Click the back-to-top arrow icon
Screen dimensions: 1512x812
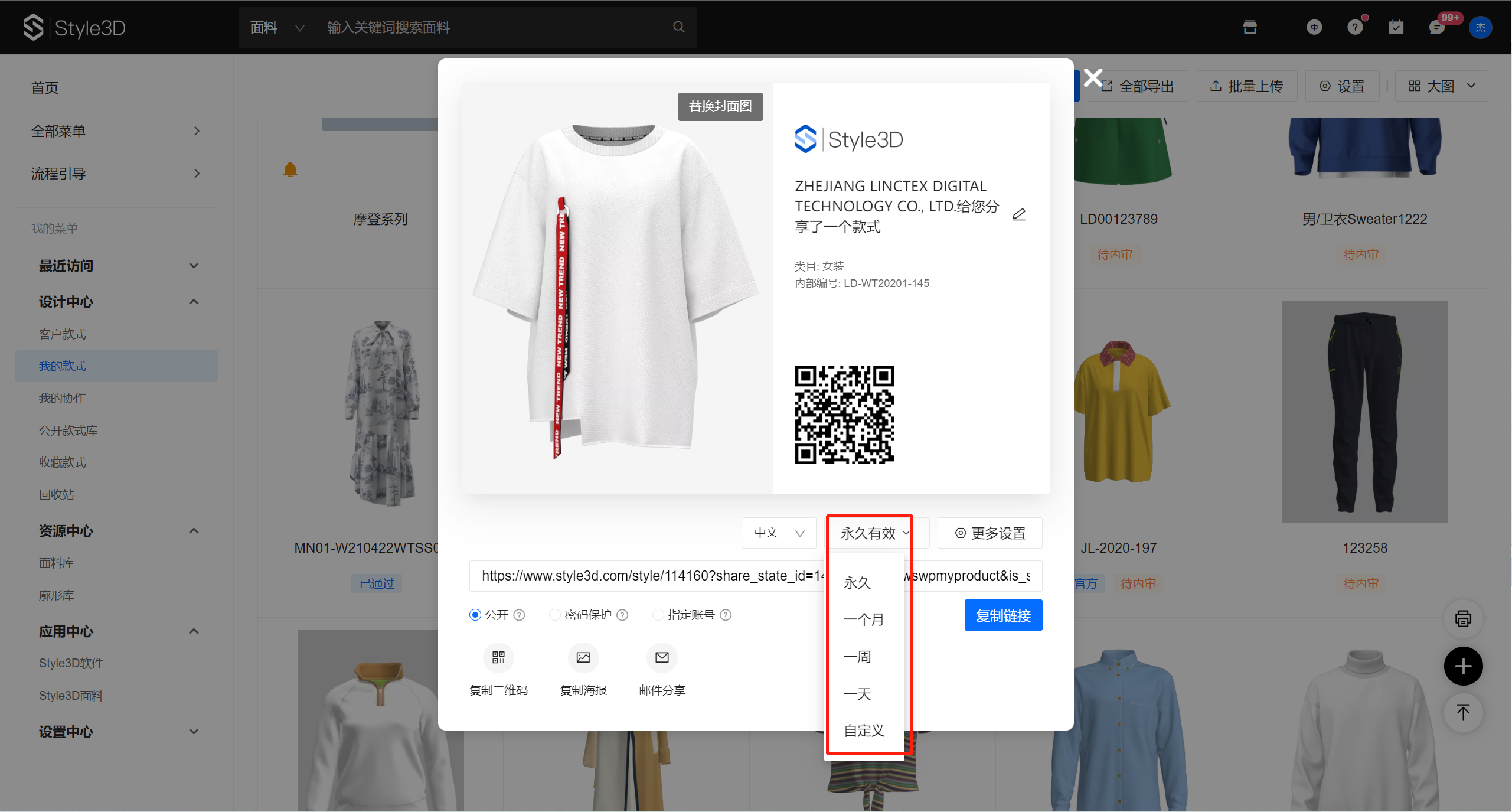pos(1463,713)
